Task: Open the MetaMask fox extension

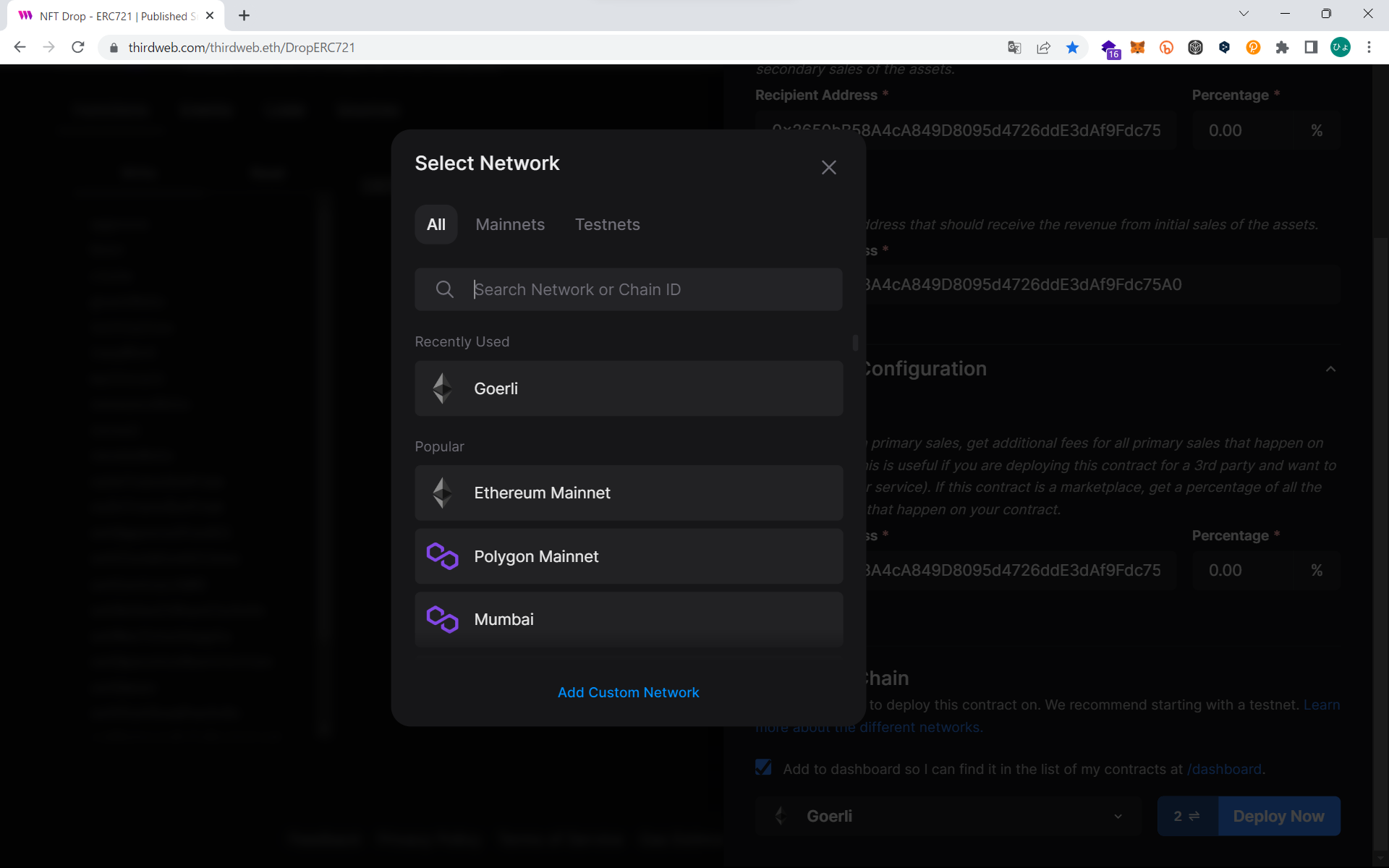Action: click(x=1137, y=48)
